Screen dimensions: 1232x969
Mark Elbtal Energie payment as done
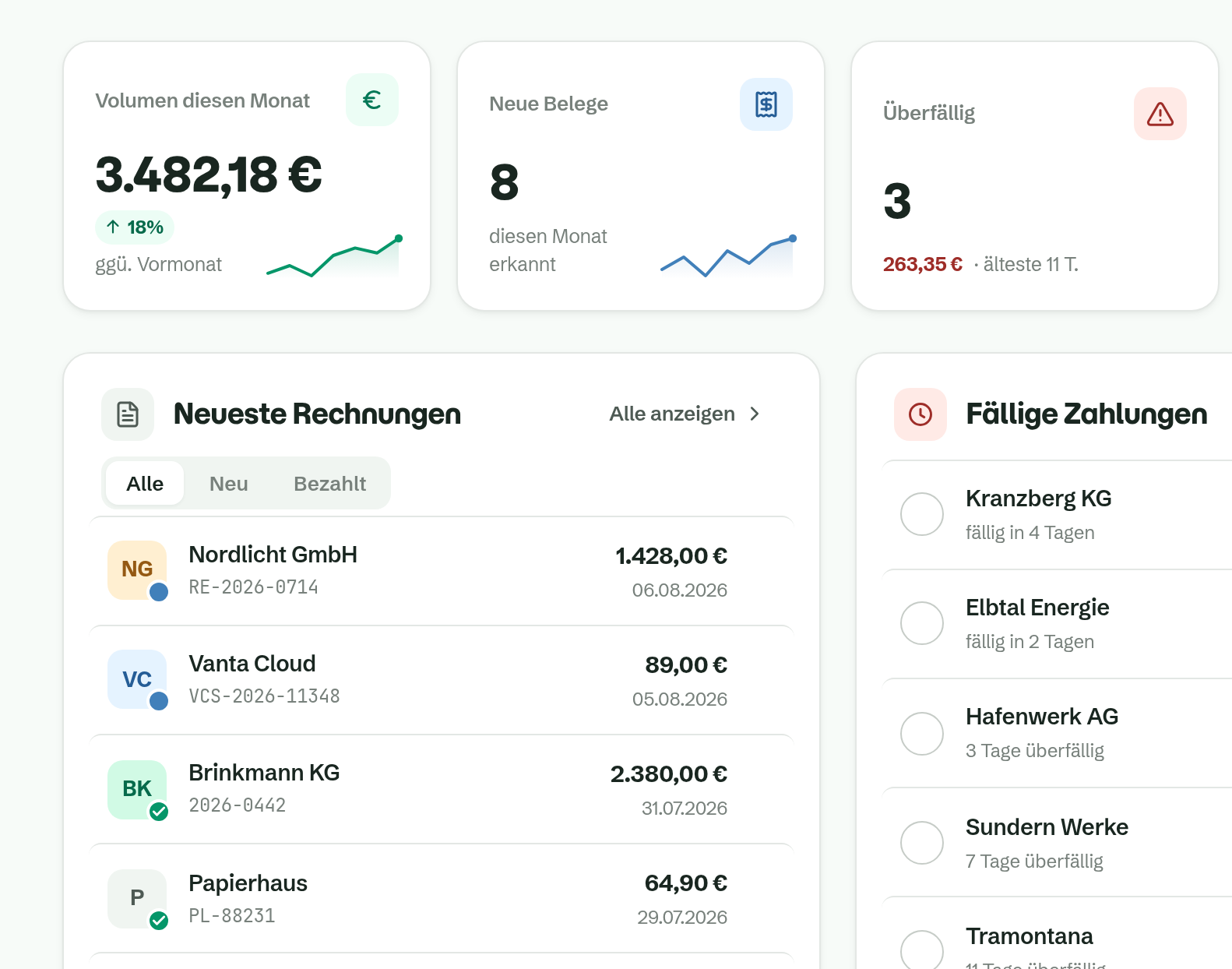click(x=922, y=623)
